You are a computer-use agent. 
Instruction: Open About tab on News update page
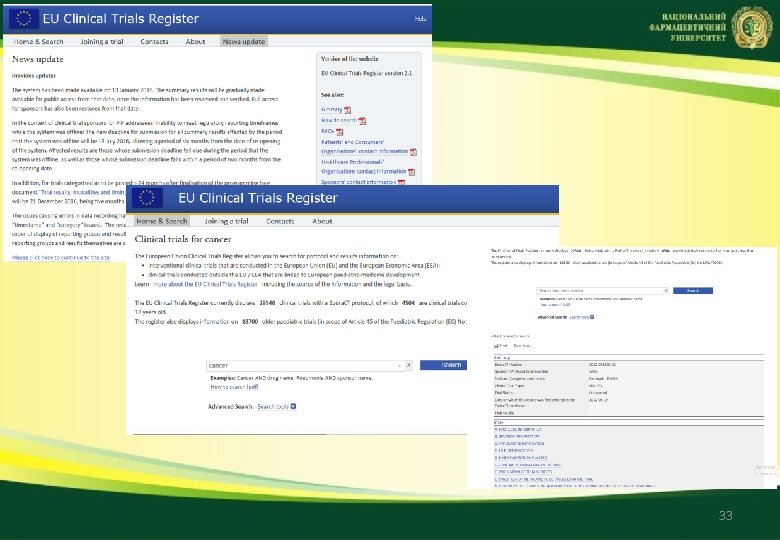pos(195,41)
